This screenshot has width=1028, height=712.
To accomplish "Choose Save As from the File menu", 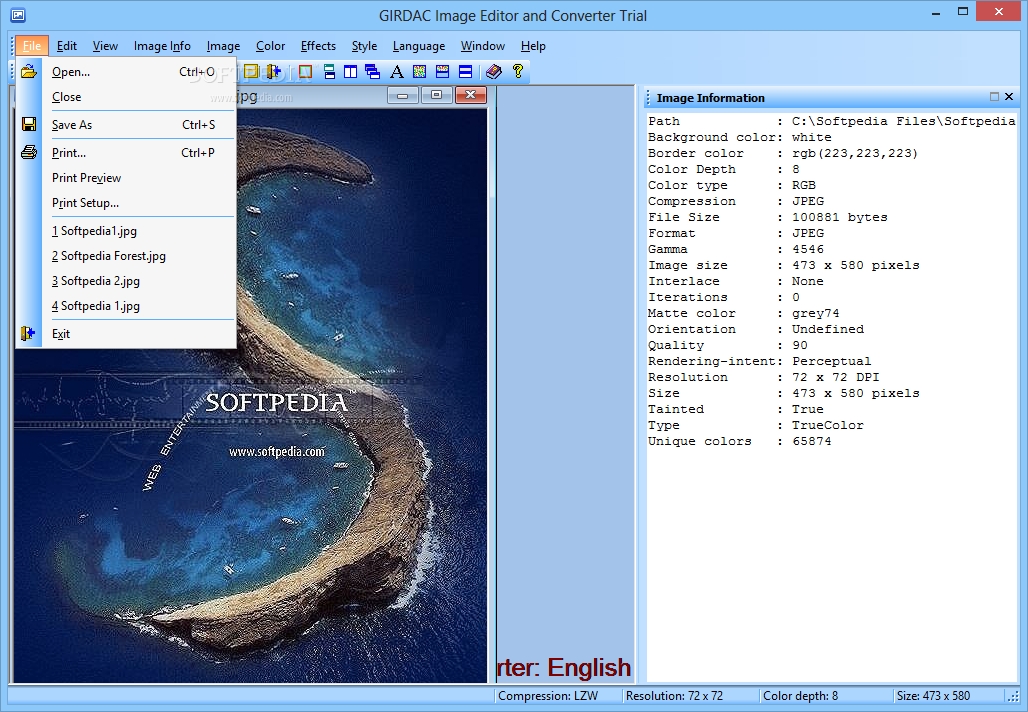I will pyautogui.click(x=126, y=125).
